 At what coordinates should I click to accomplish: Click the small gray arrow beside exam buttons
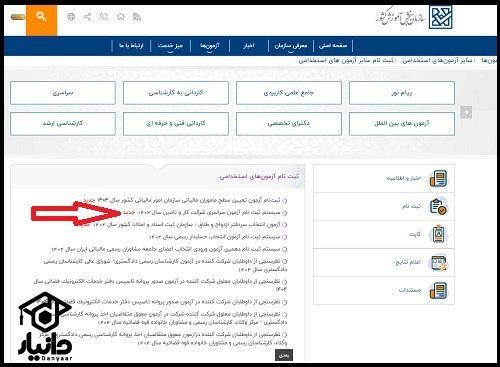466,112
